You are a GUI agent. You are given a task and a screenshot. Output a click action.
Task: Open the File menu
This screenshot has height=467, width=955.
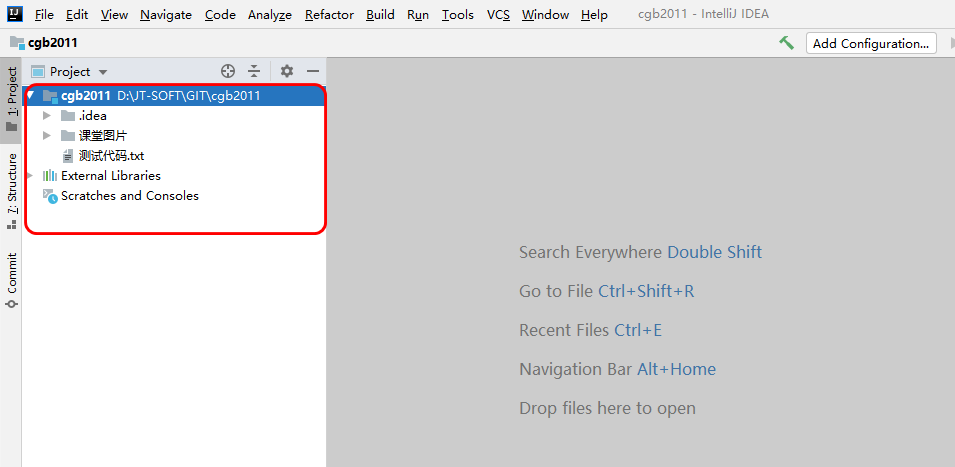pos(44,15)
